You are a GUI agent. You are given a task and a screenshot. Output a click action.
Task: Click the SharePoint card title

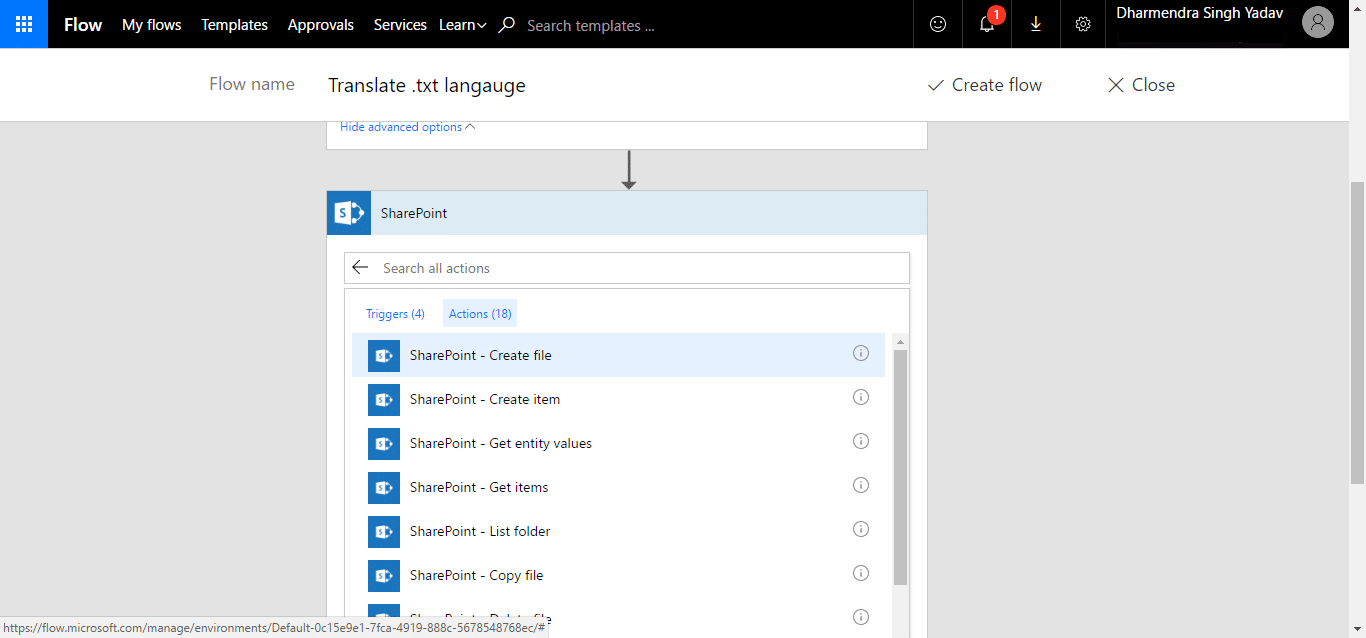414,213
